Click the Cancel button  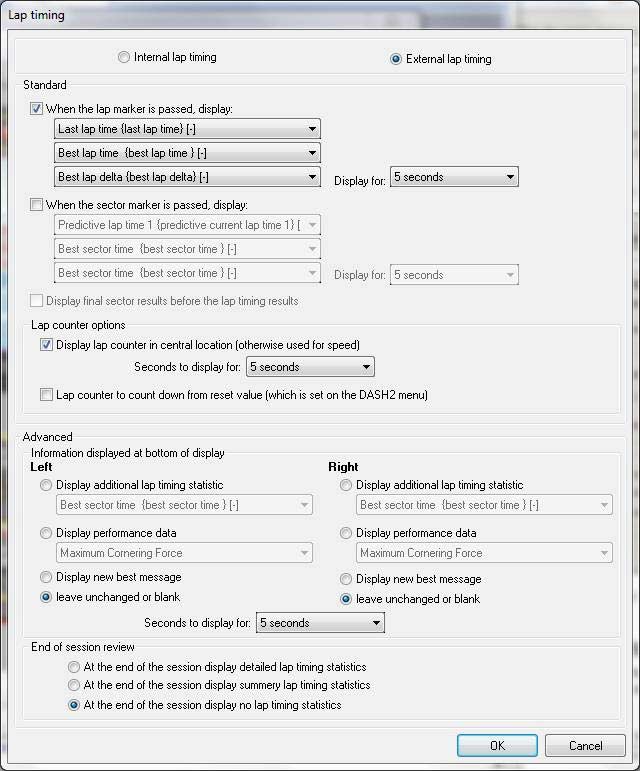click(x=585, y=746)
